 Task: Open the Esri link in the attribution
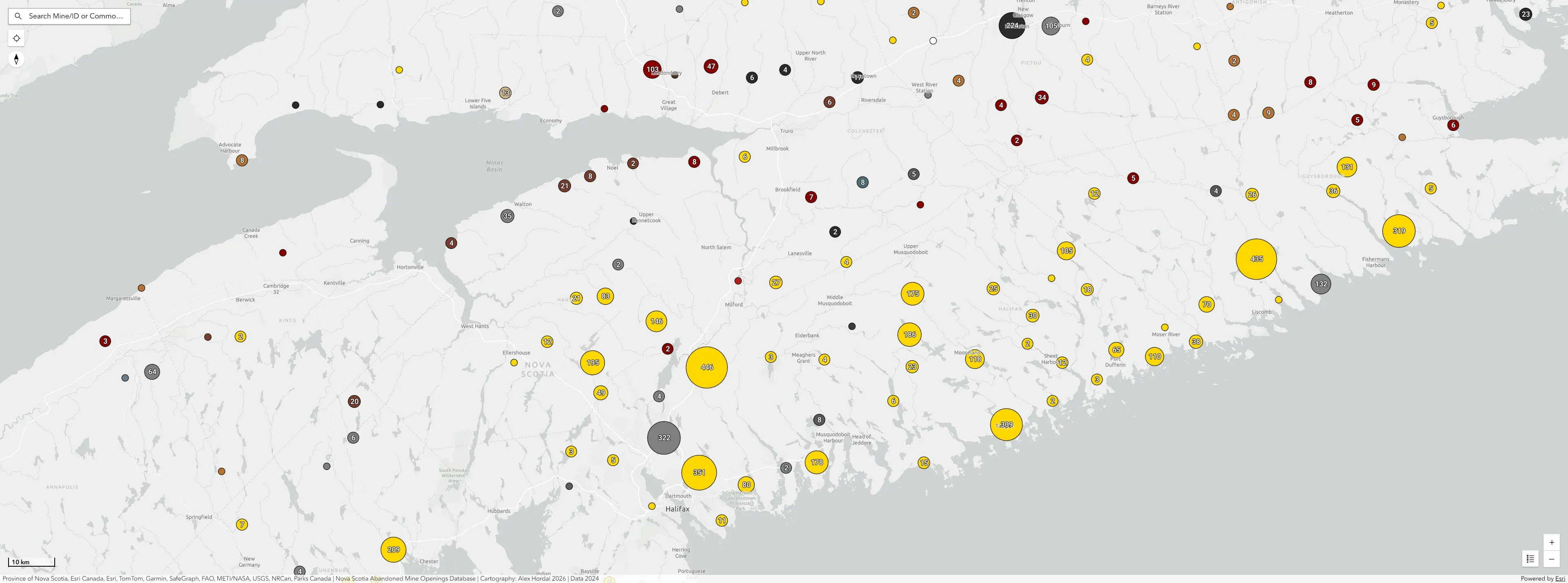(x=1560, y=578)
